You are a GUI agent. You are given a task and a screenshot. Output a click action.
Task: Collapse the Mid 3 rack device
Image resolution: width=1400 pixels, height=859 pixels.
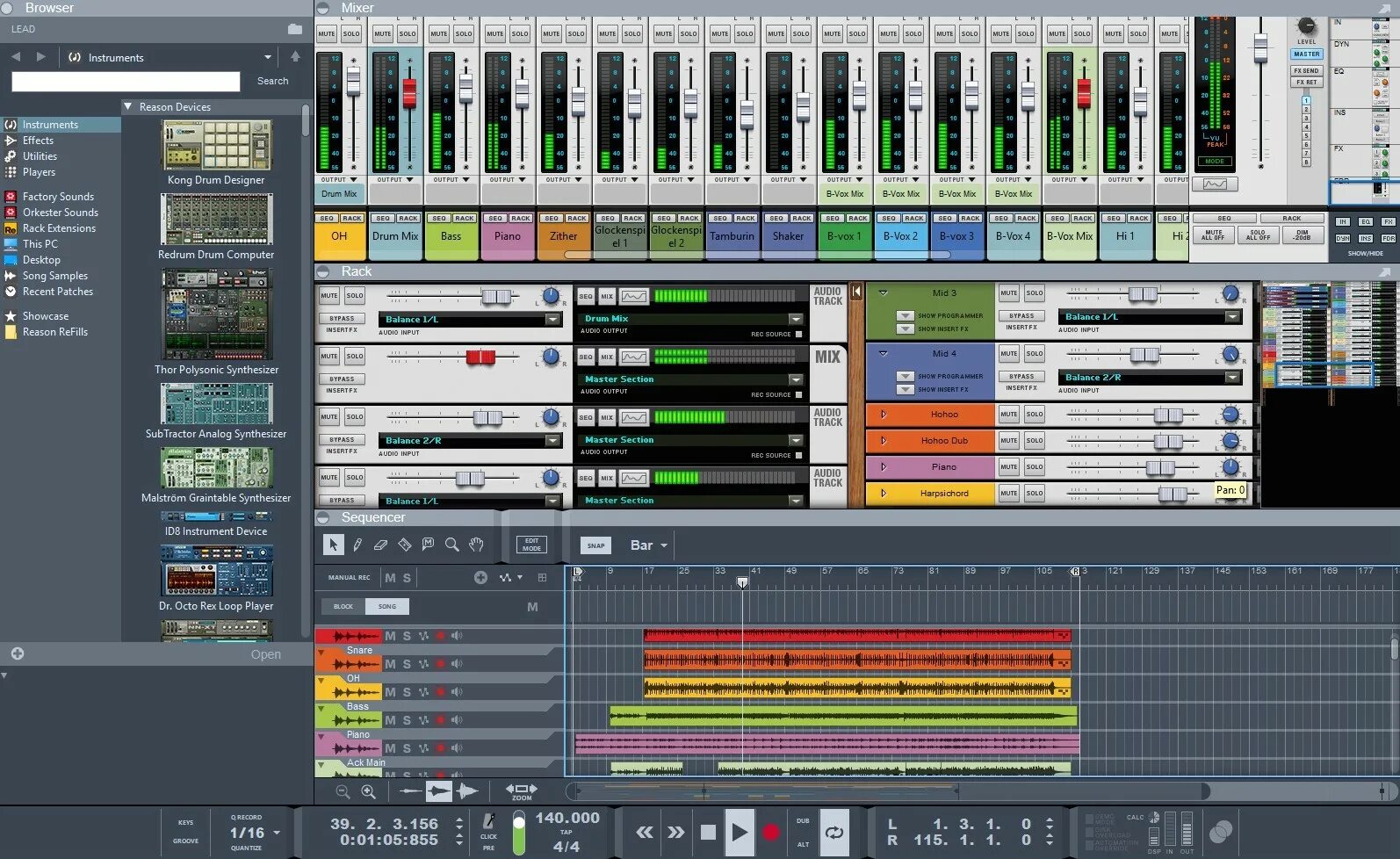[x=884, y=293]
